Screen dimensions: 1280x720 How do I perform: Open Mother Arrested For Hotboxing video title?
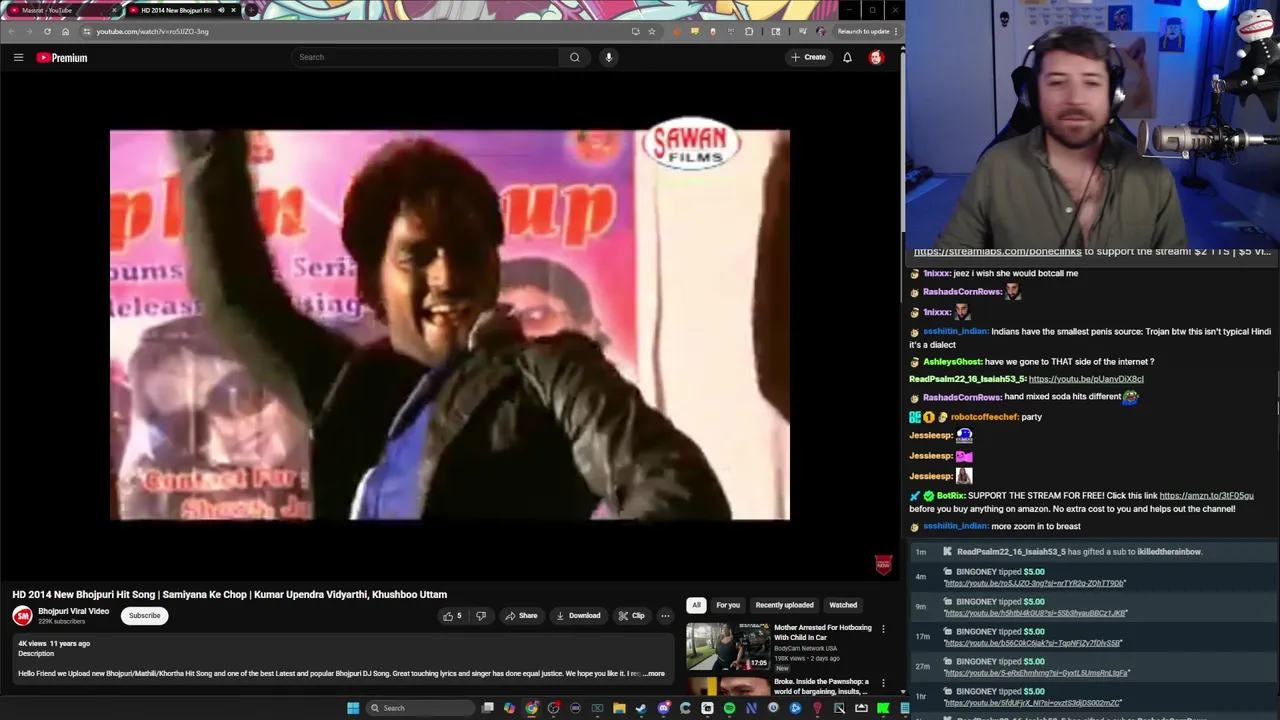tap(823, 632)
